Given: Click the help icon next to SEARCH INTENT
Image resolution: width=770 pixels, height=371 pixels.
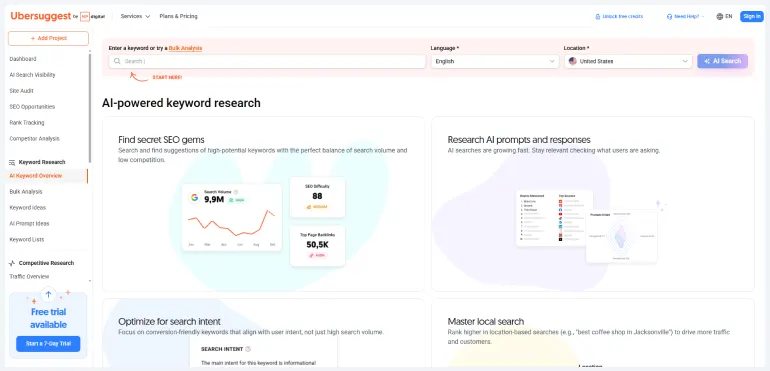Looking at the screenshot, I should click(x=248, y=349).
